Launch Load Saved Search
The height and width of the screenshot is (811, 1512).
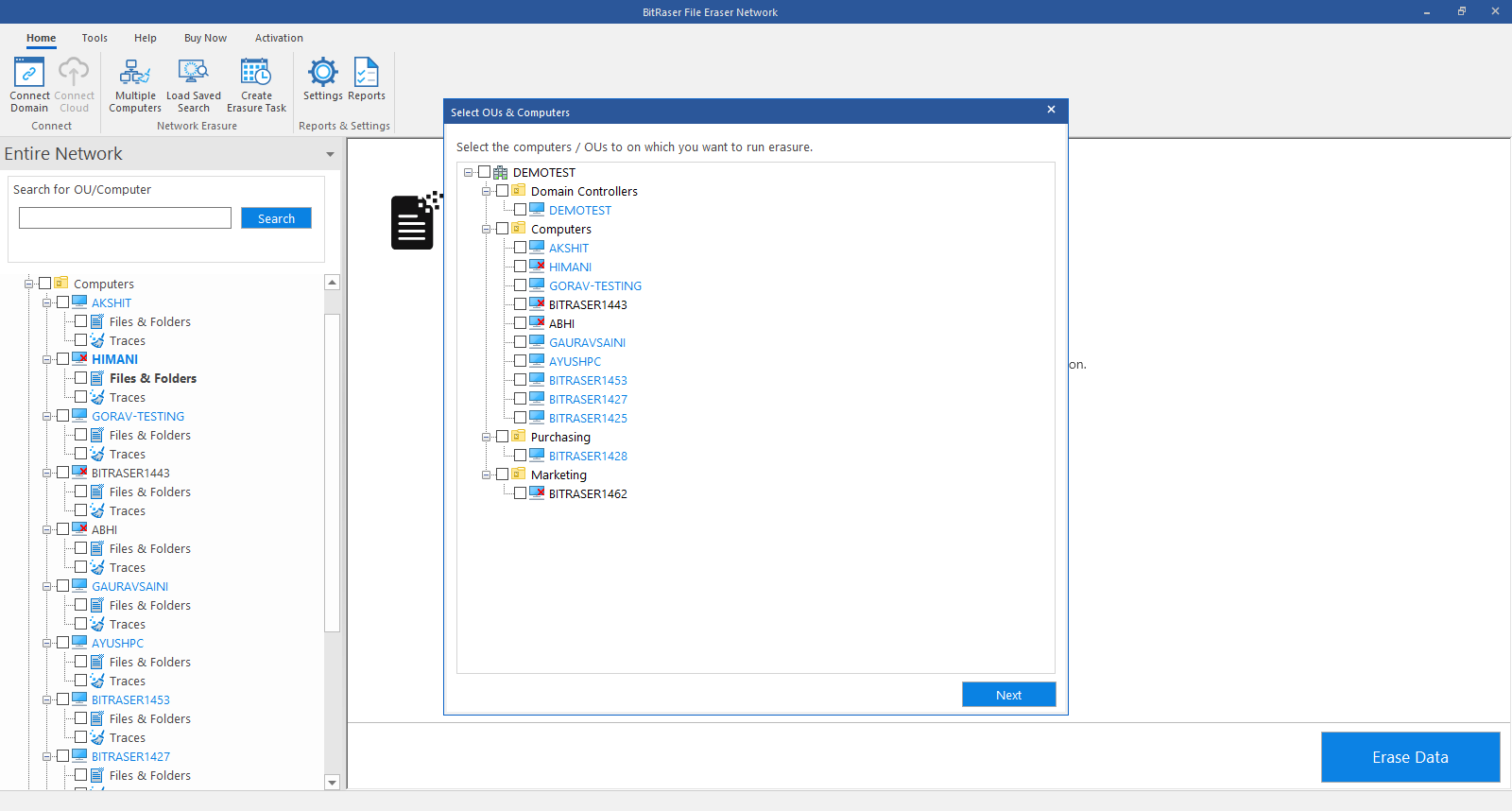click(194, 85)
